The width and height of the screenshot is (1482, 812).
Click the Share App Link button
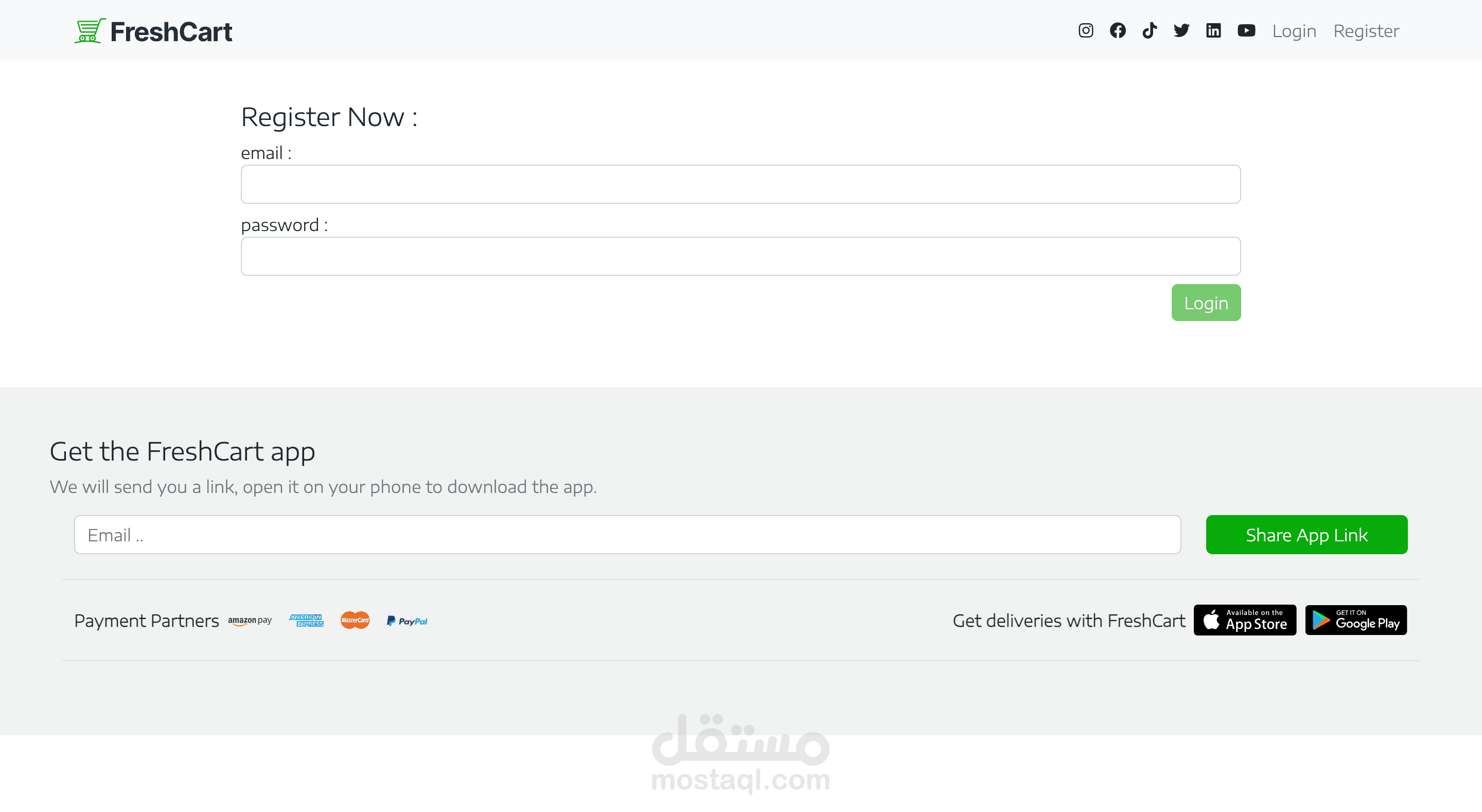1306,535
